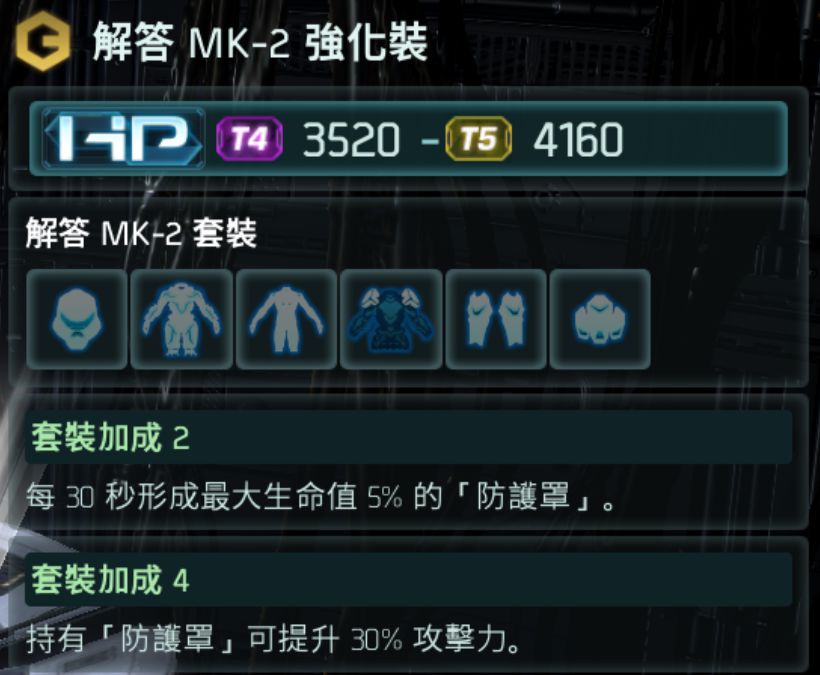The image size is (820, 675).
Task: Select the full body armor set icon
Action: (x=181, y=319)
